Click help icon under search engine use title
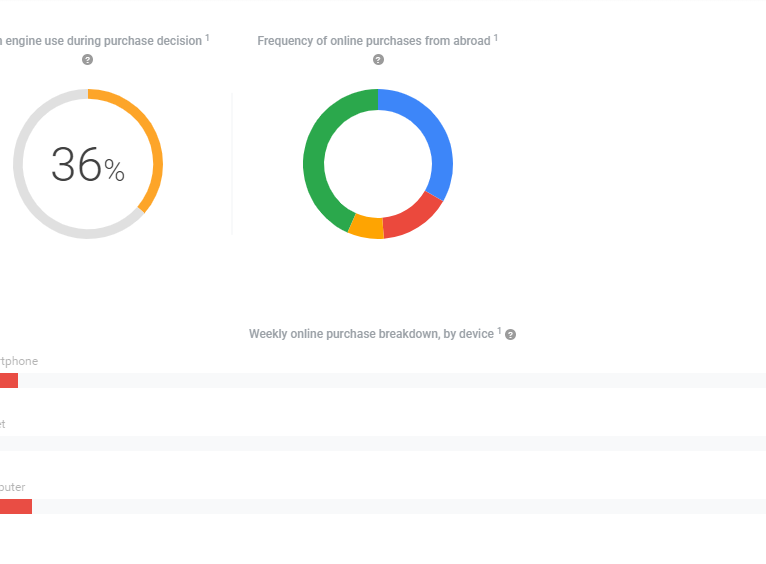Image resolution: width=766 pixels, height=564 pixels. (87, 60)
